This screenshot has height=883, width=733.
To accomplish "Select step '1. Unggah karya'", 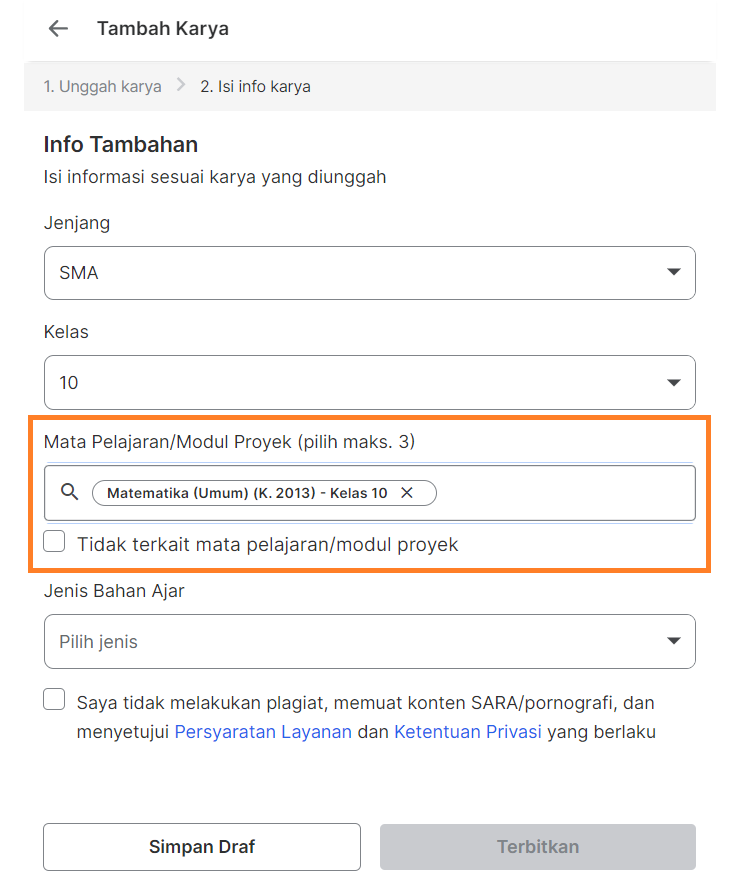I will [x=102, y=86].
